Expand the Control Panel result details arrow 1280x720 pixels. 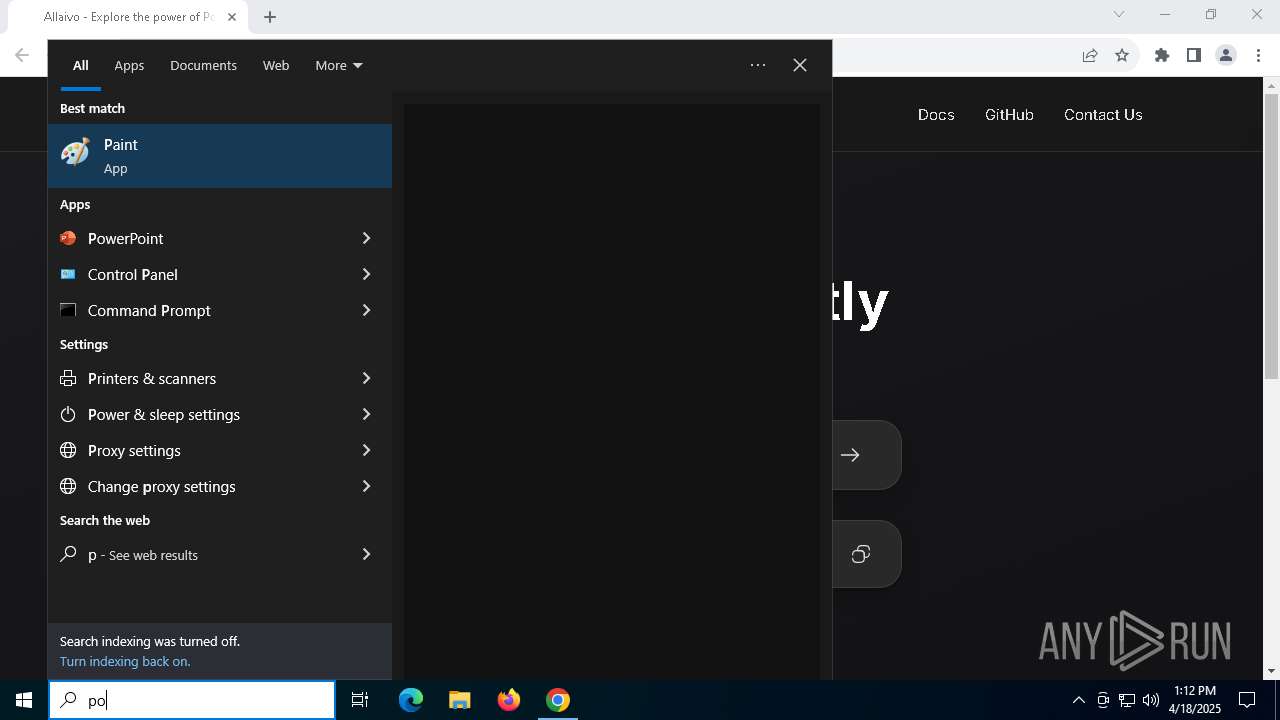tap(366, 274)
